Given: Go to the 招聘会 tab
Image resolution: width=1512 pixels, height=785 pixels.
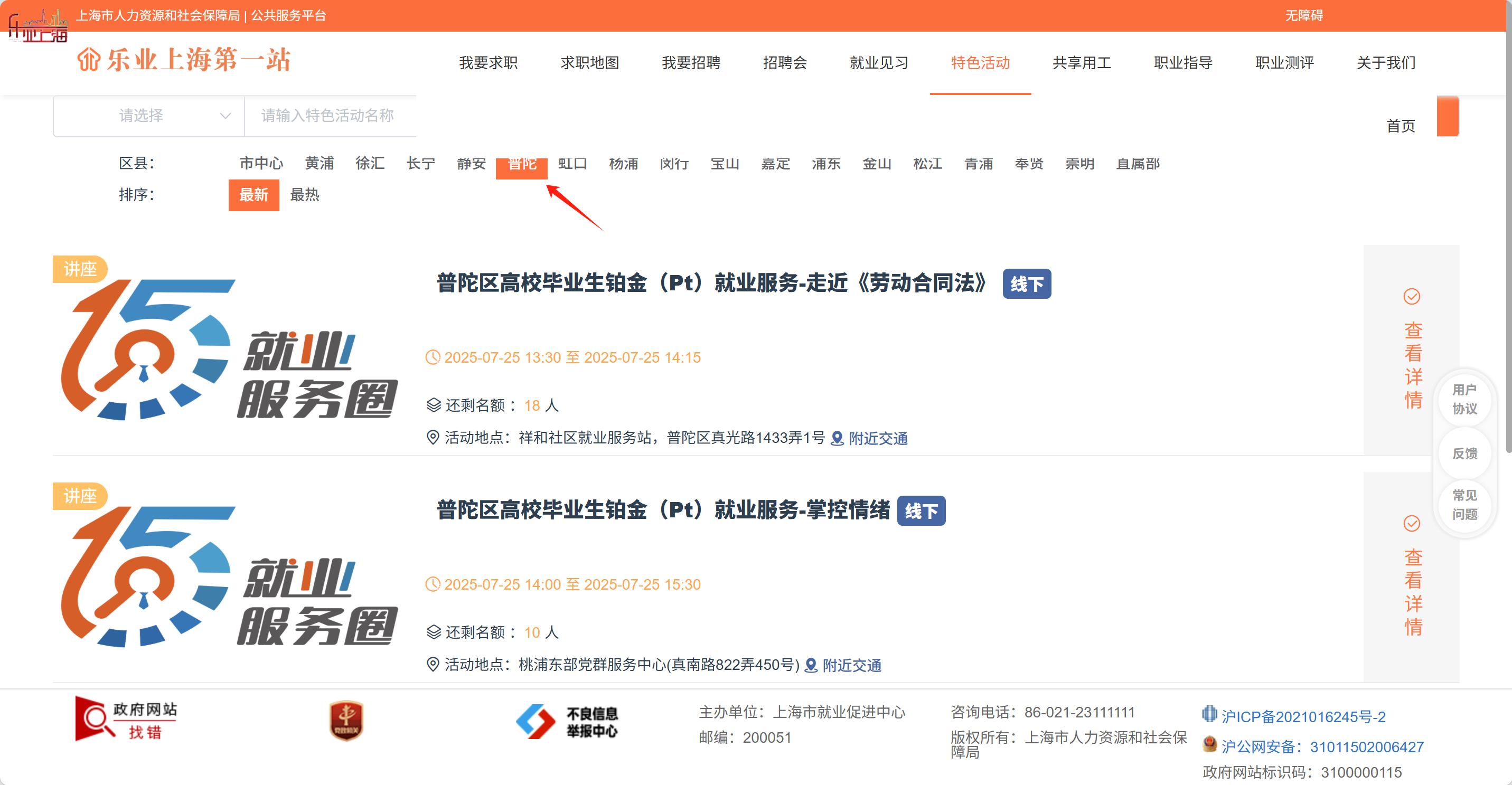Looking at the screenshot, I should click(x=784, y=63).
